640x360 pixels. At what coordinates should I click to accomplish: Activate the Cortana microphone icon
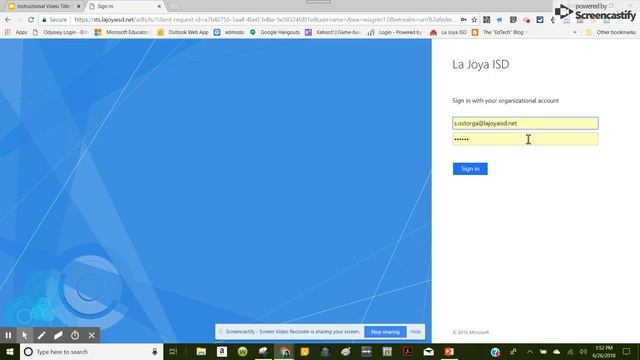(155, 351)
